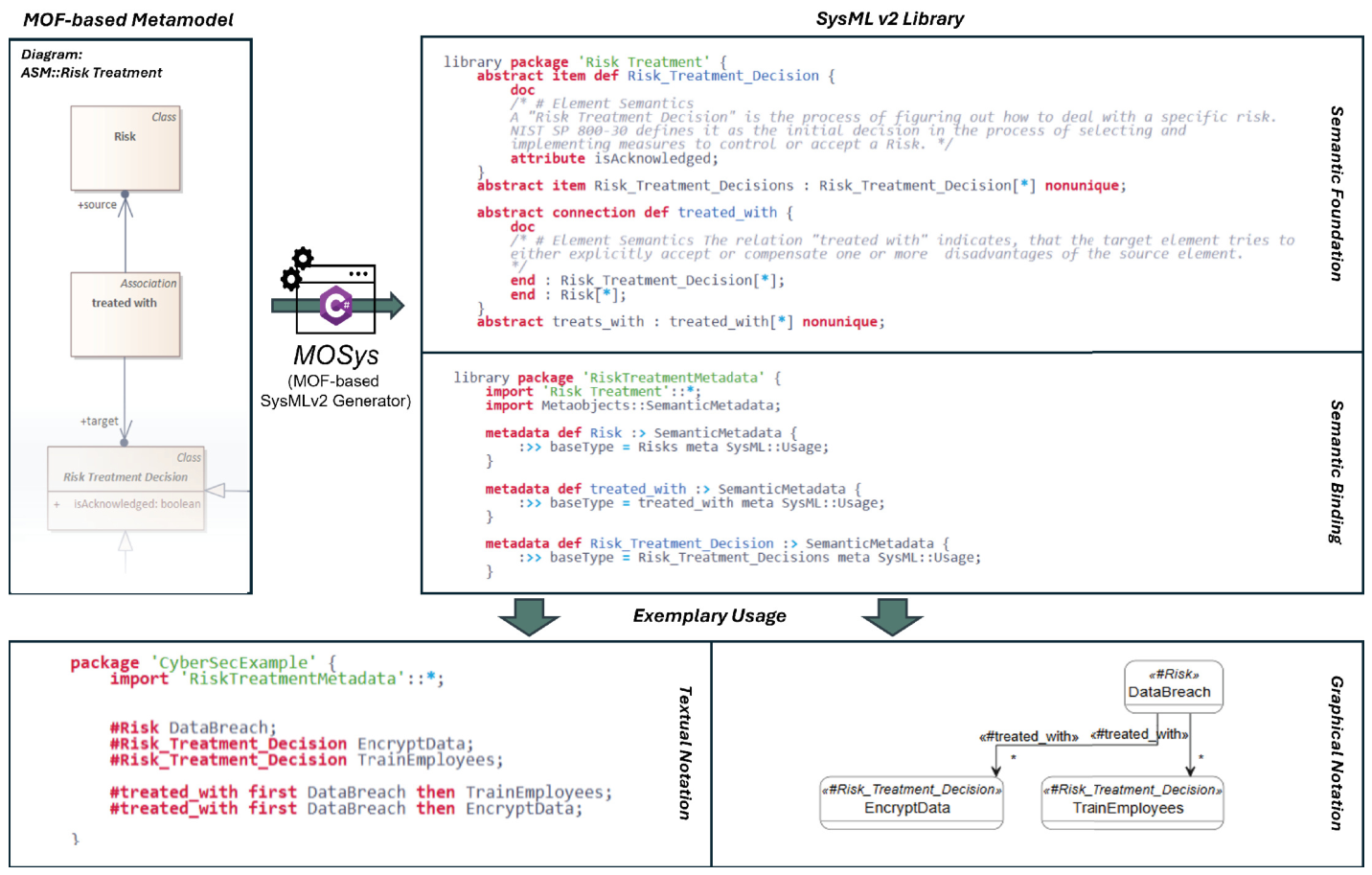
Task: Click 'metadata def Risk :> SemanticMetadata' line
Action: pyautogui.click(x=641, y=433)
